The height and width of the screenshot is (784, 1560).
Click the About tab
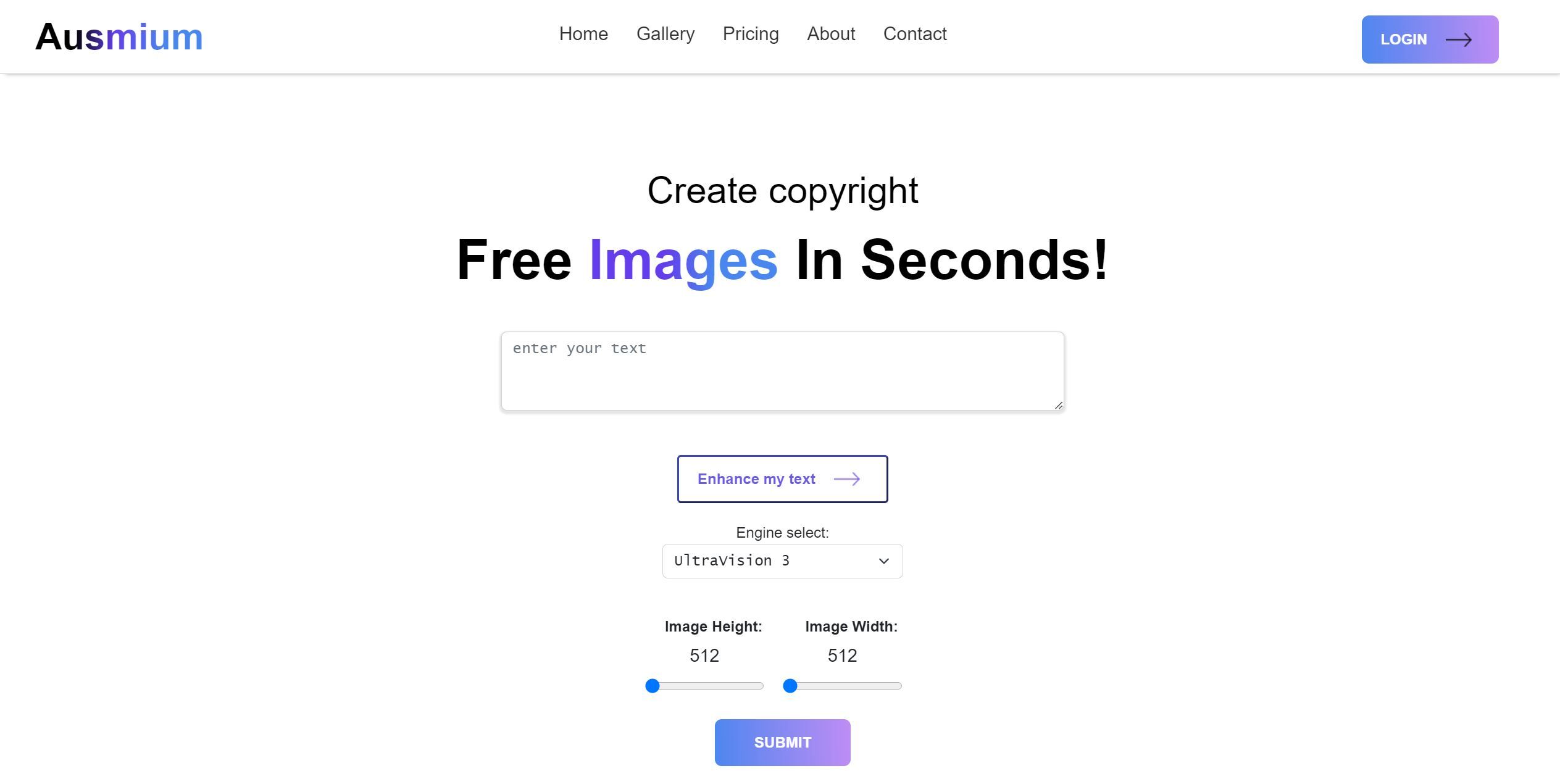point(831,33)
